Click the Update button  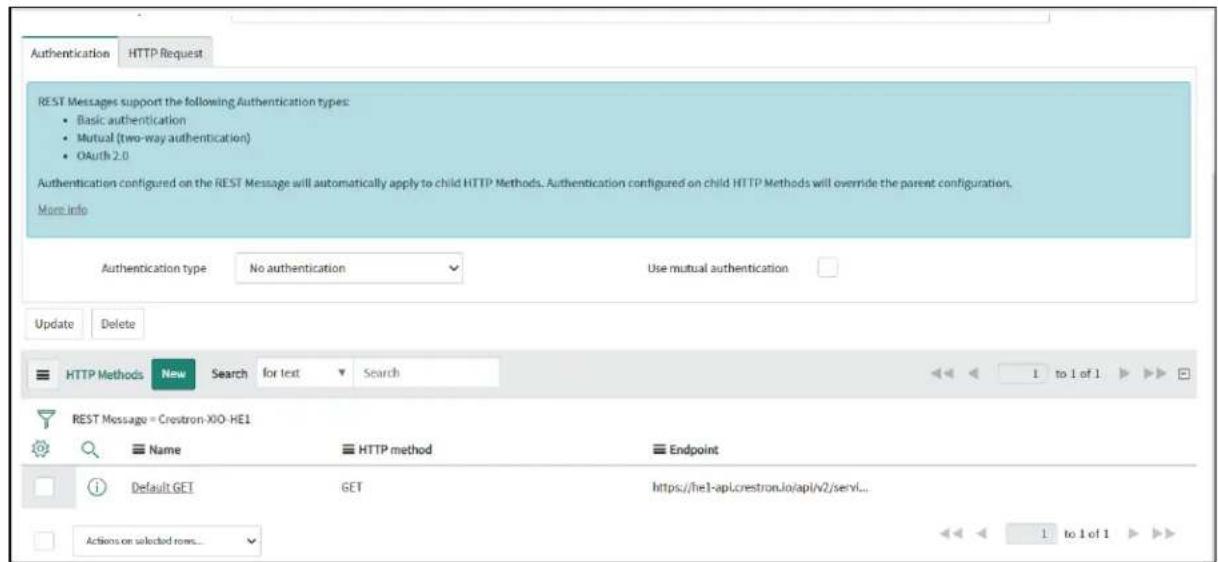coord(53,323)
